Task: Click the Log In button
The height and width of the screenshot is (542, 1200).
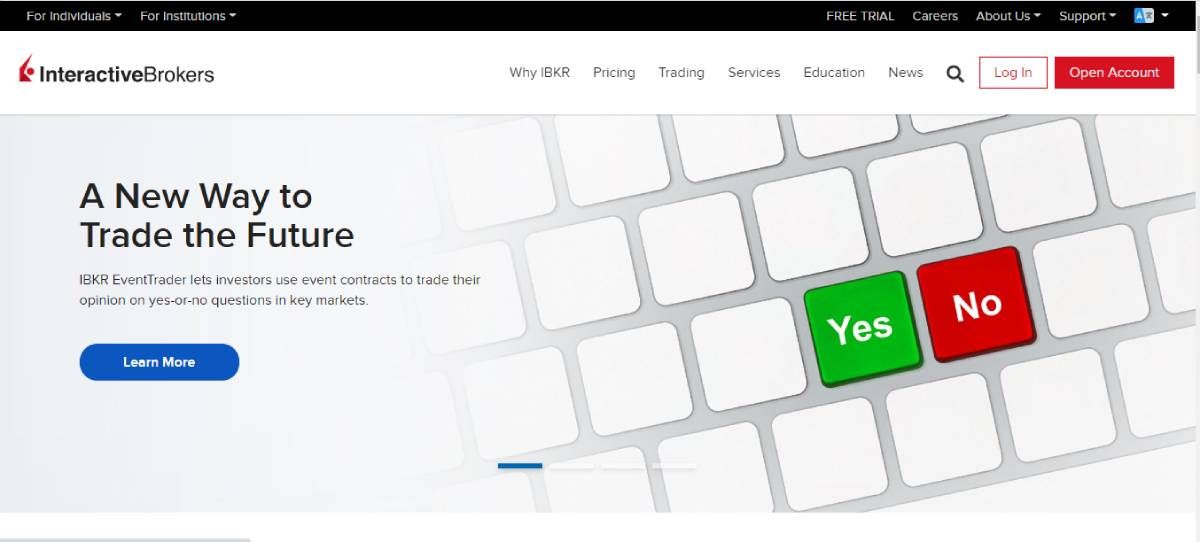Action: (x=1013, y=73)
